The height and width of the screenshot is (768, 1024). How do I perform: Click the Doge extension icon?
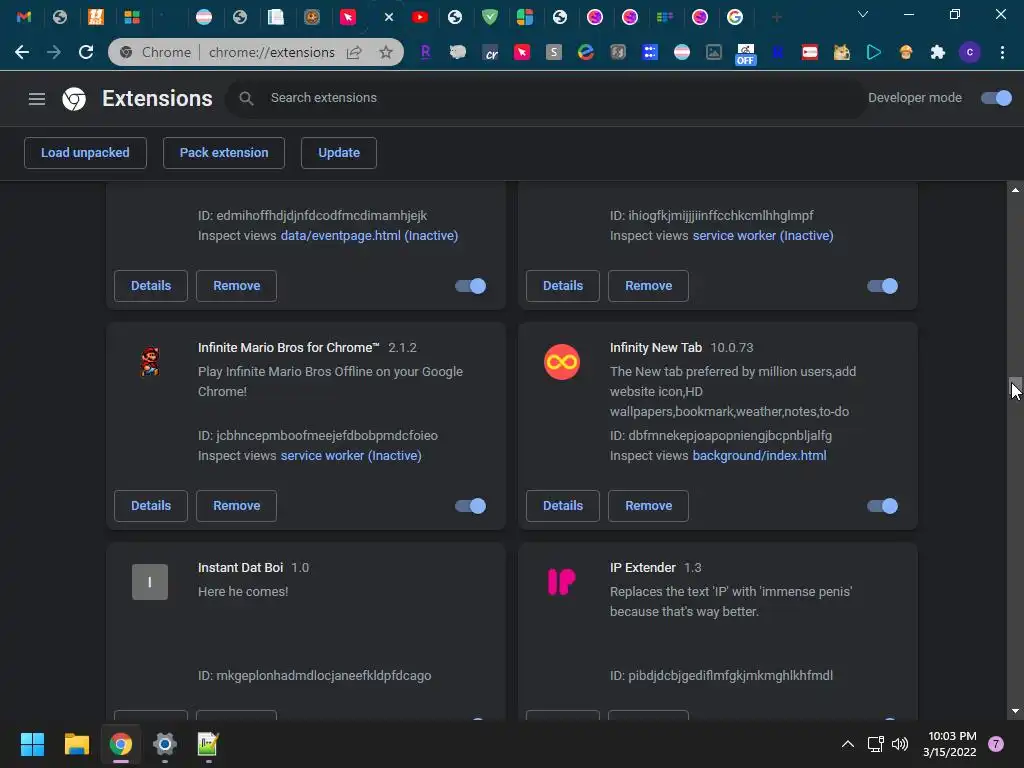[x=842, y=52]
